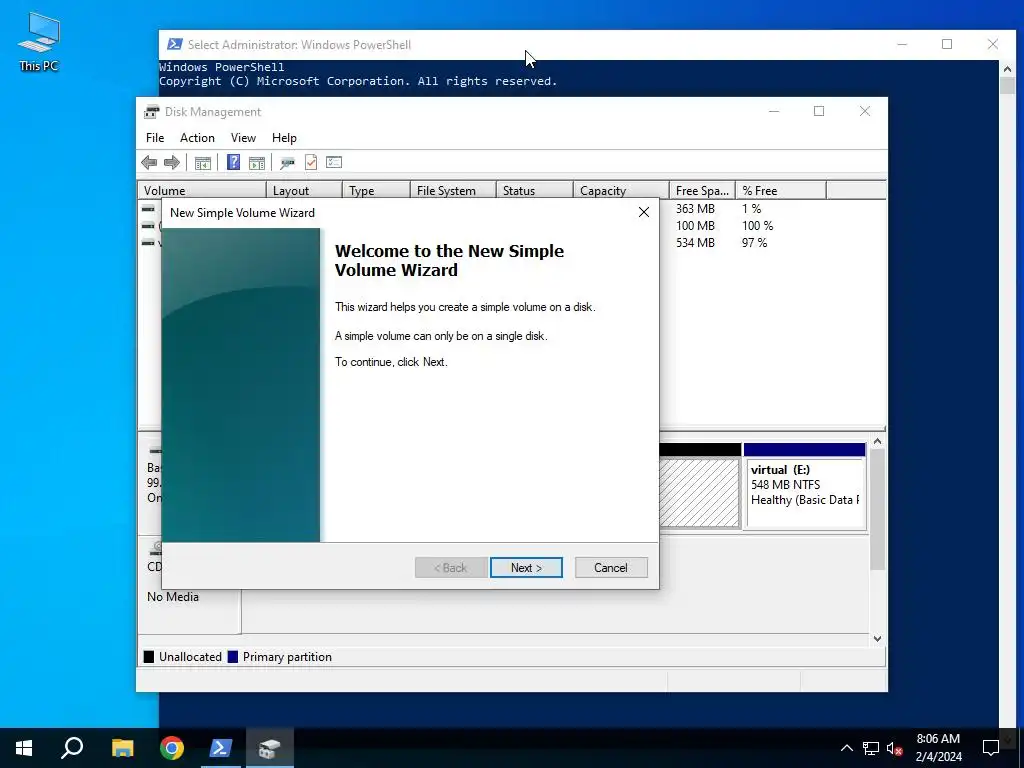Click the "No Media" CD-ROM label
Image resolution: width=1024 pixels, height=768 pixels.
click(172, 597)
